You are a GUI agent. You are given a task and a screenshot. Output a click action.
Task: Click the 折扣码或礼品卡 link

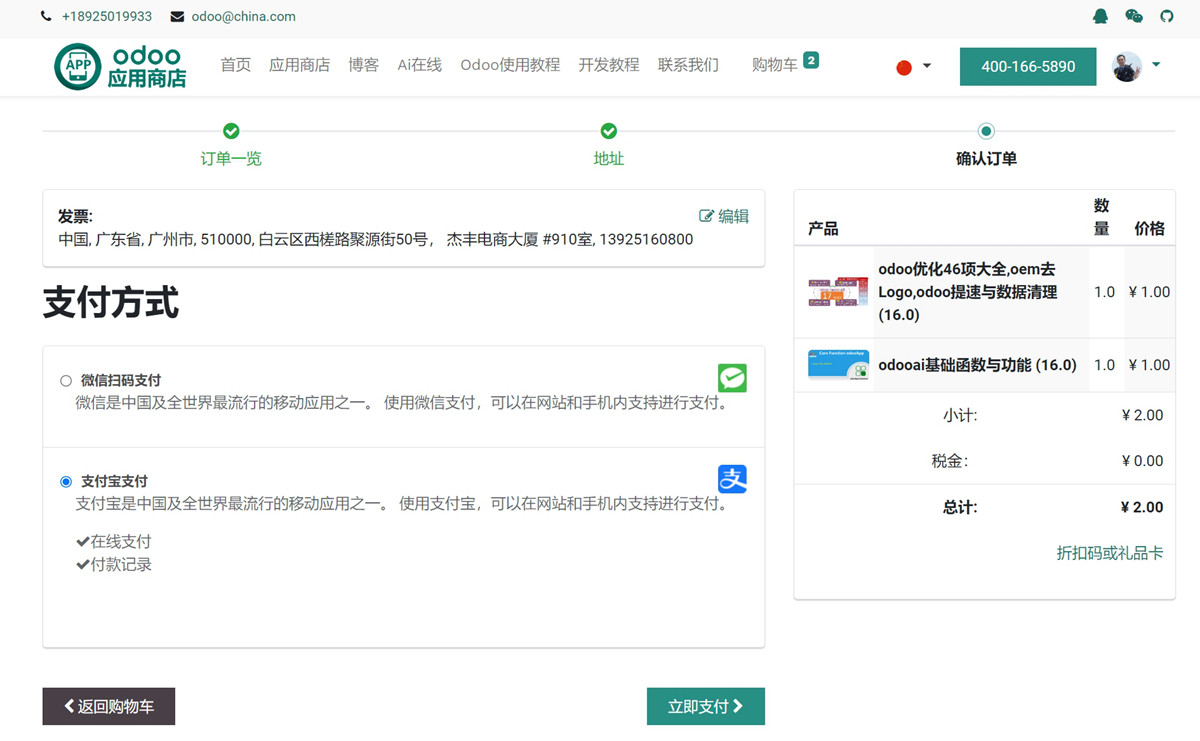[x=1110, y=553]
